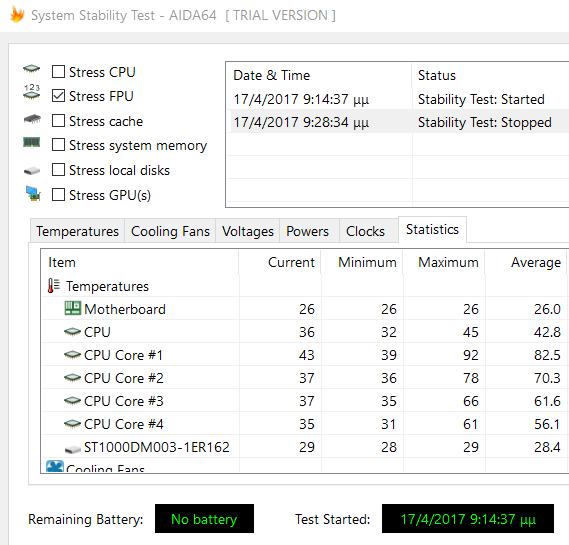Click CPU Core #2 maximum value 78
The height and width of the screenshot is (545, 569).
[x=471, y=378]
